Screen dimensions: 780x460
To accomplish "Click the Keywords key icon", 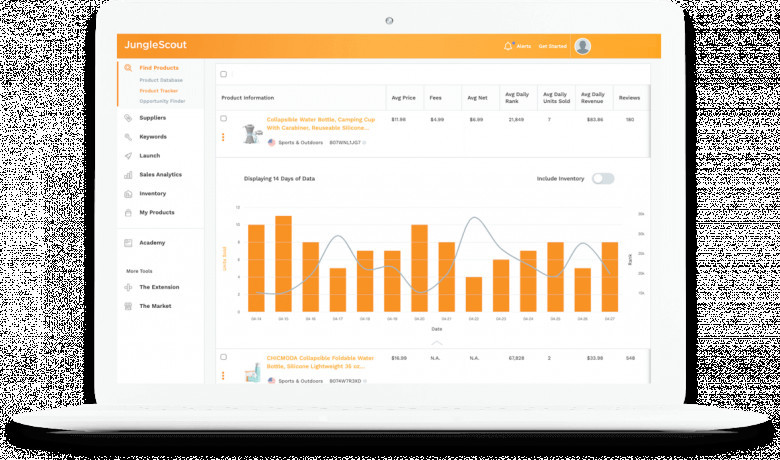I will coord(128,137).
